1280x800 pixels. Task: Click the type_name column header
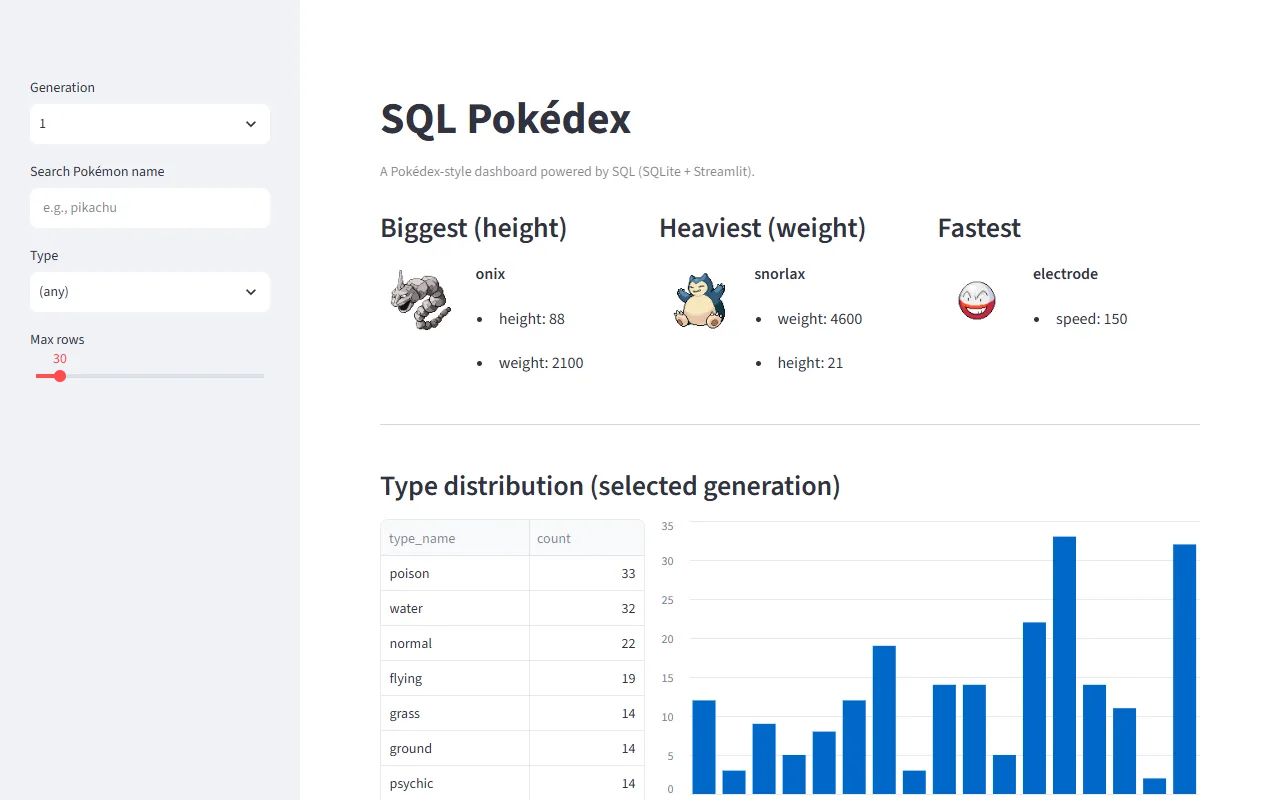pos(455,538)
